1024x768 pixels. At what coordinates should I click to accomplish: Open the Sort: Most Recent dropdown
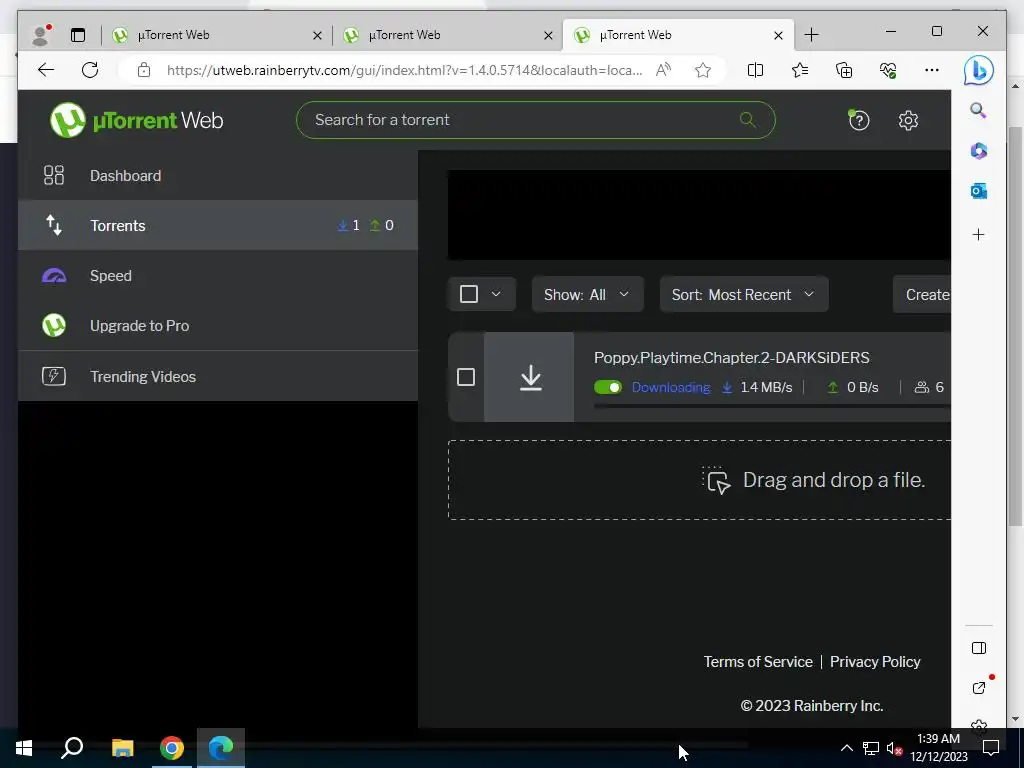coord(744,295)
